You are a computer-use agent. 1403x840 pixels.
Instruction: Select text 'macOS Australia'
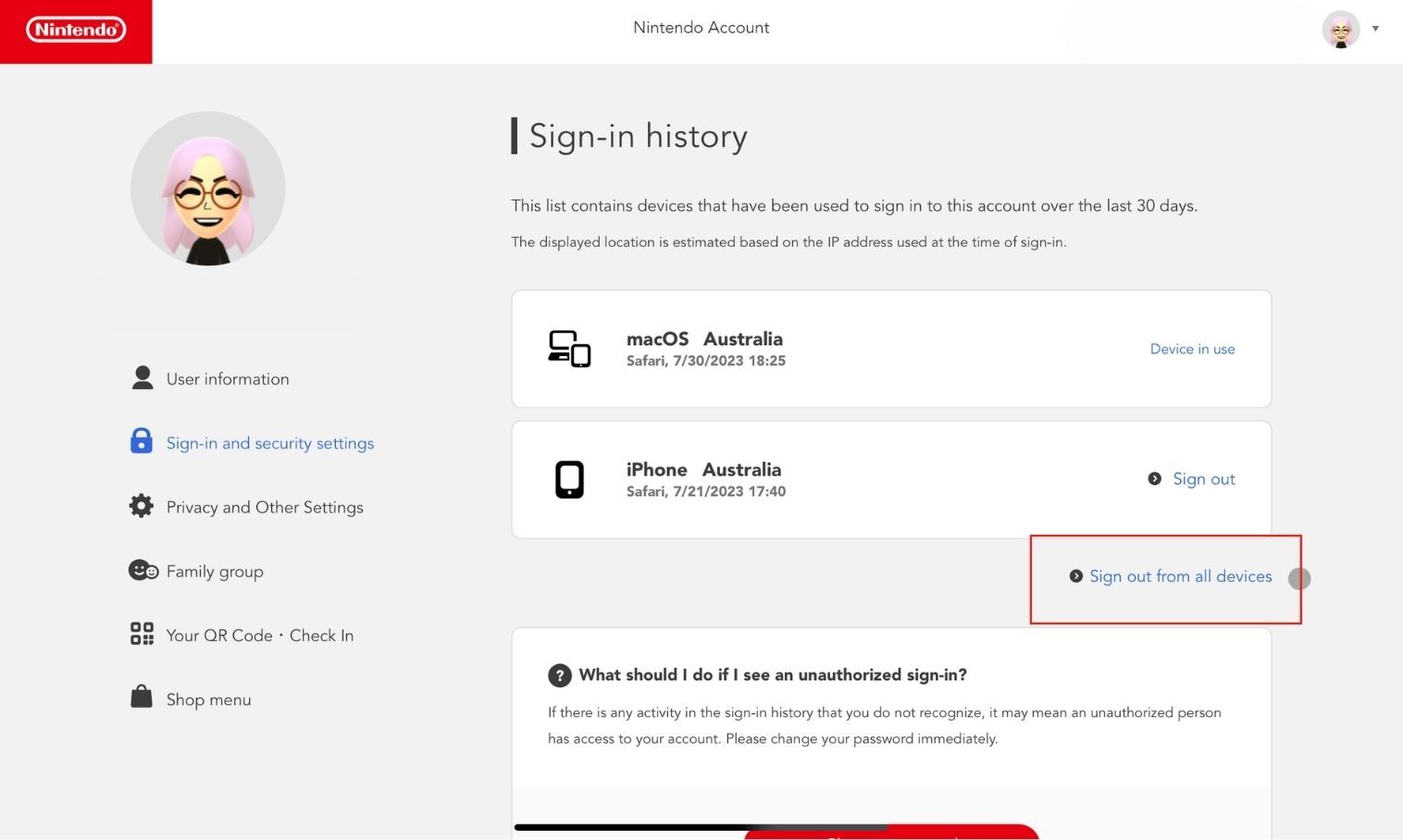pyautogui.click(x=704, y=339)
